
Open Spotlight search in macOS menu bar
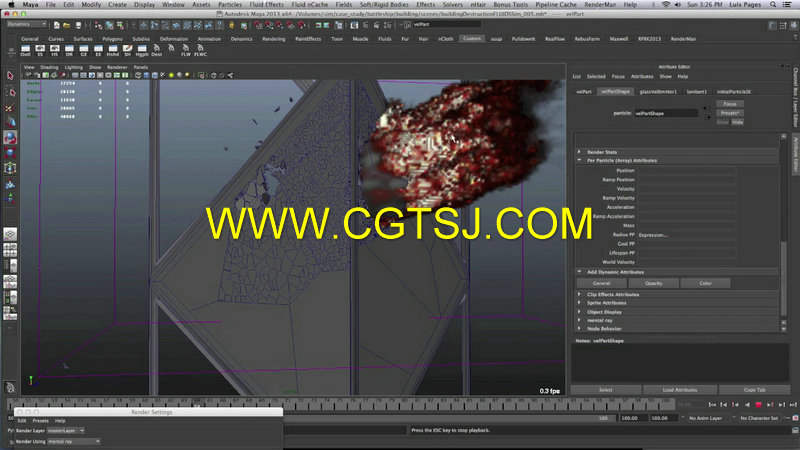coord(773,5)
